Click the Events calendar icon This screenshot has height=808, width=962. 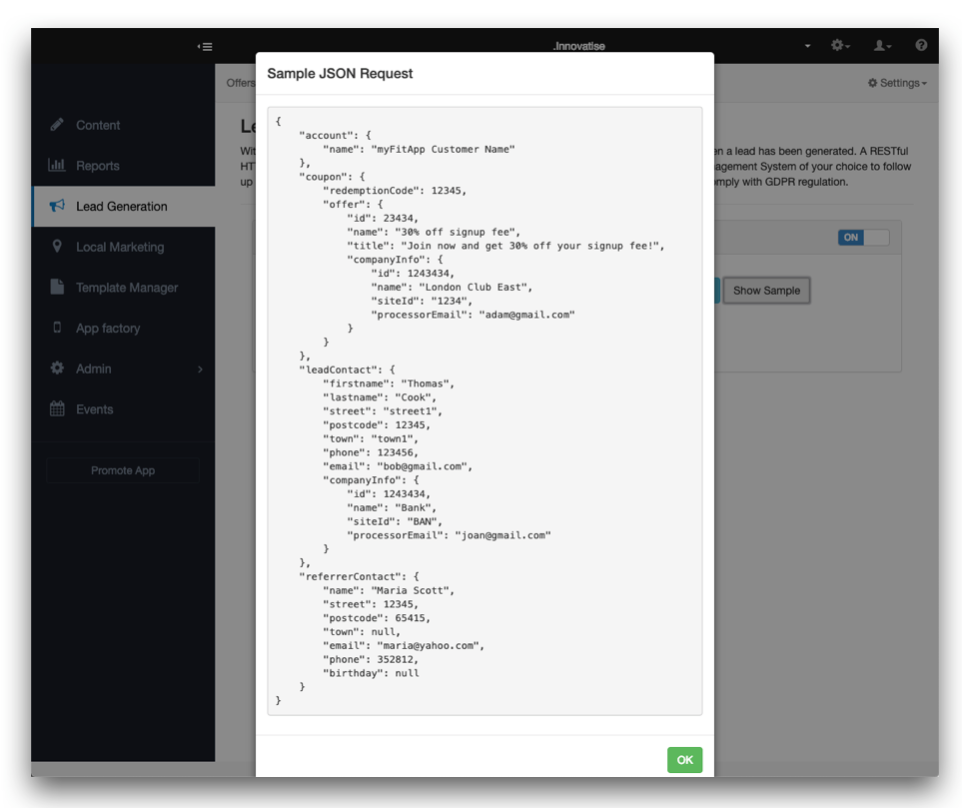point(57,409)
